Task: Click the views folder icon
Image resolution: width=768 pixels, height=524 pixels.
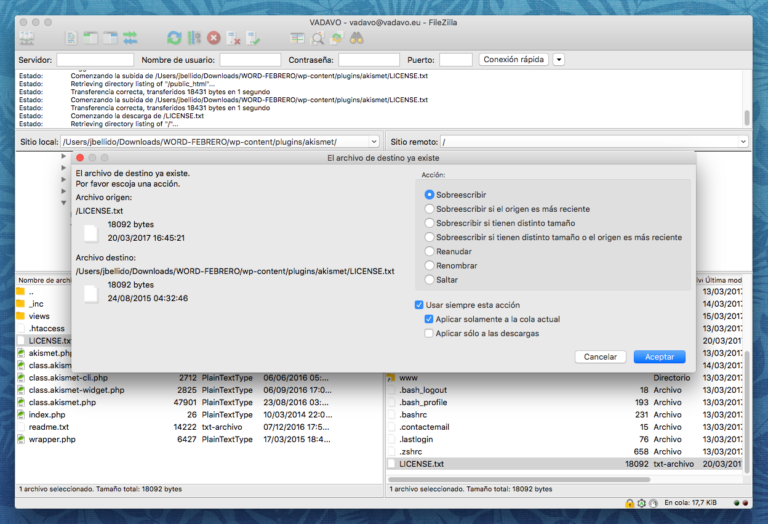Action: (x=21, y=316)
